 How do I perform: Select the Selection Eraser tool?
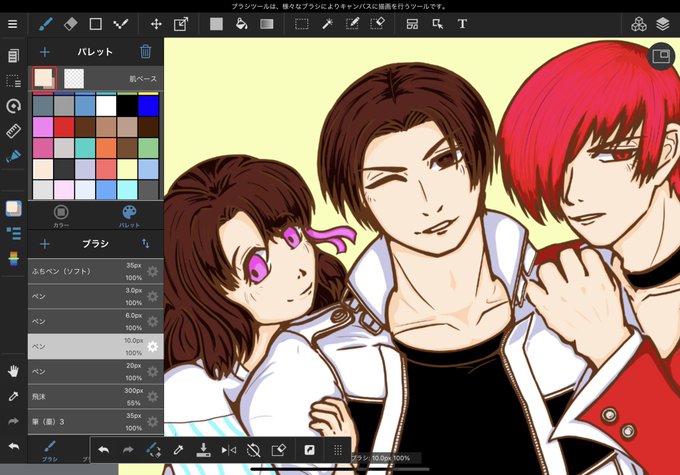pos(377,24)
